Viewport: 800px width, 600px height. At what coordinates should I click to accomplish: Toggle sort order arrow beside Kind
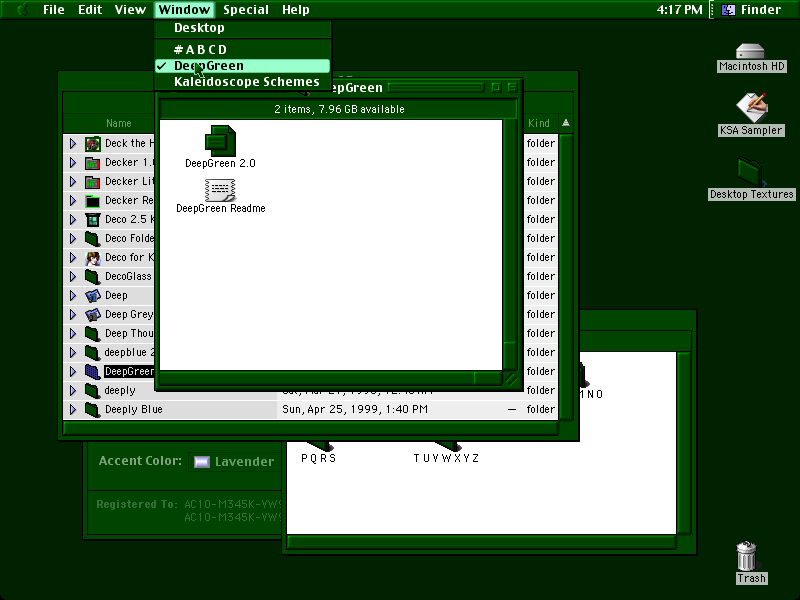pos(566,123)
